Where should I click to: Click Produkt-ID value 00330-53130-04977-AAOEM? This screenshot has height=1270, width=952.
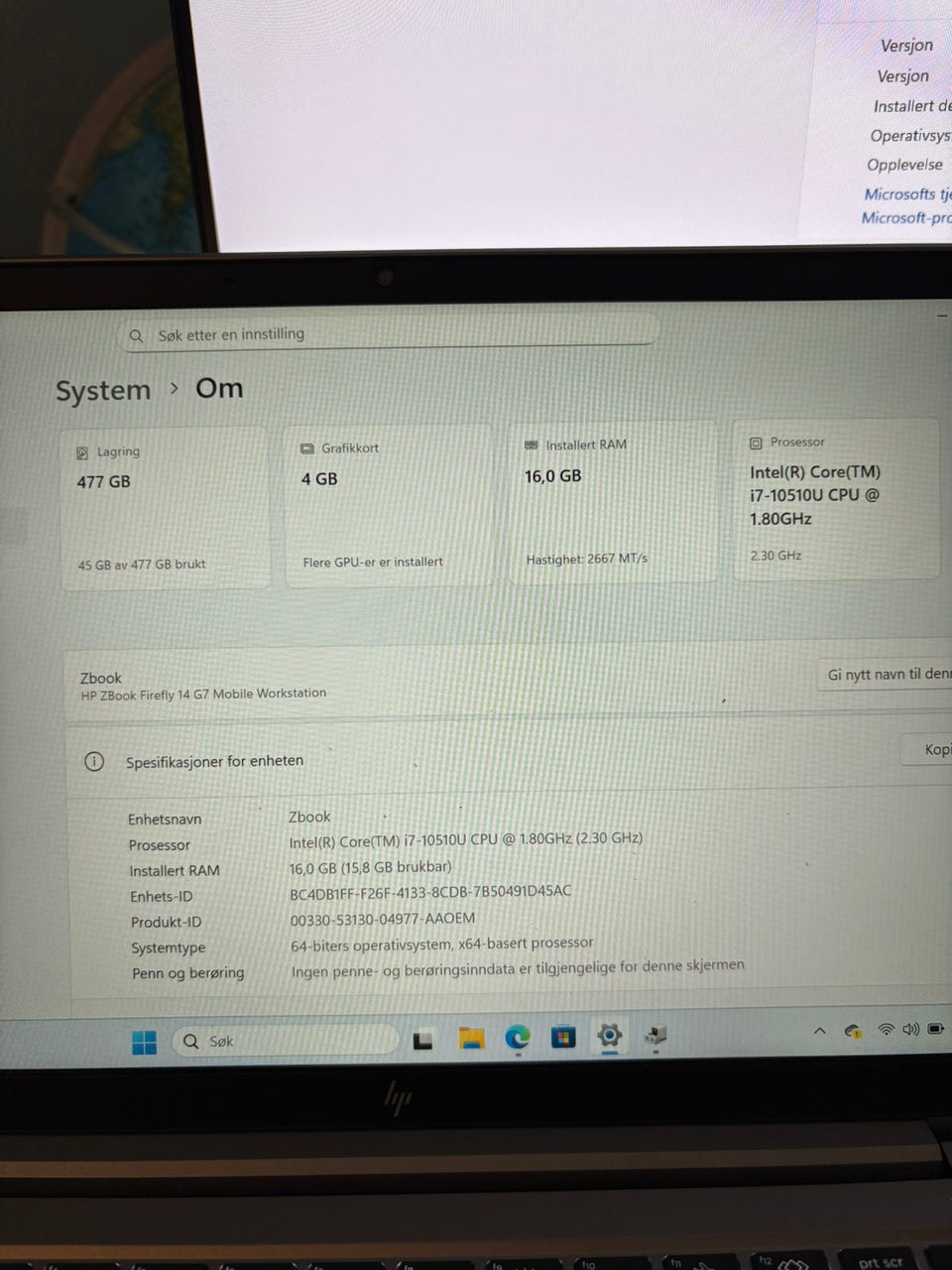coord(383,919)
